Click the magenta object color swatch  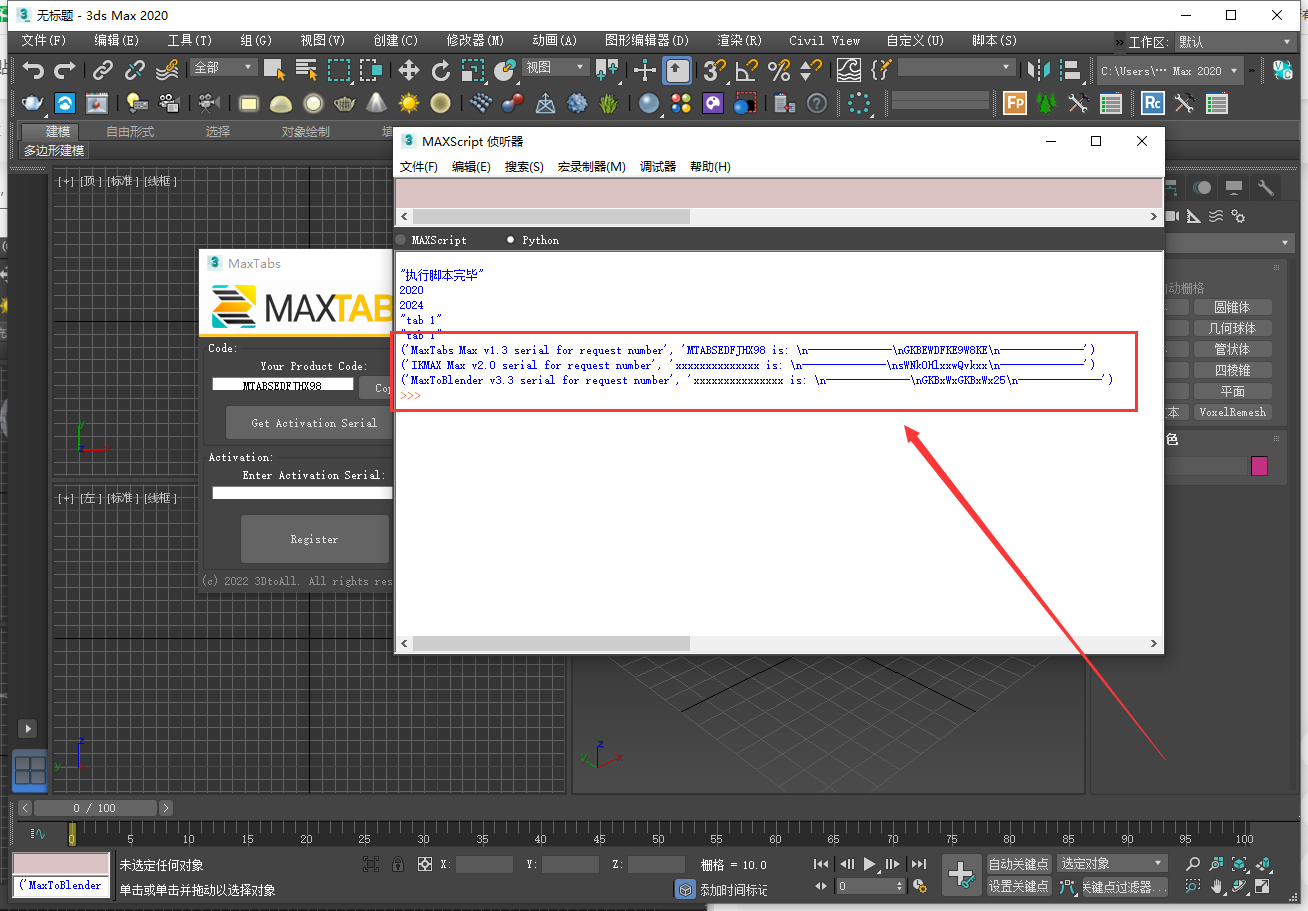(x=1259, y=466)
